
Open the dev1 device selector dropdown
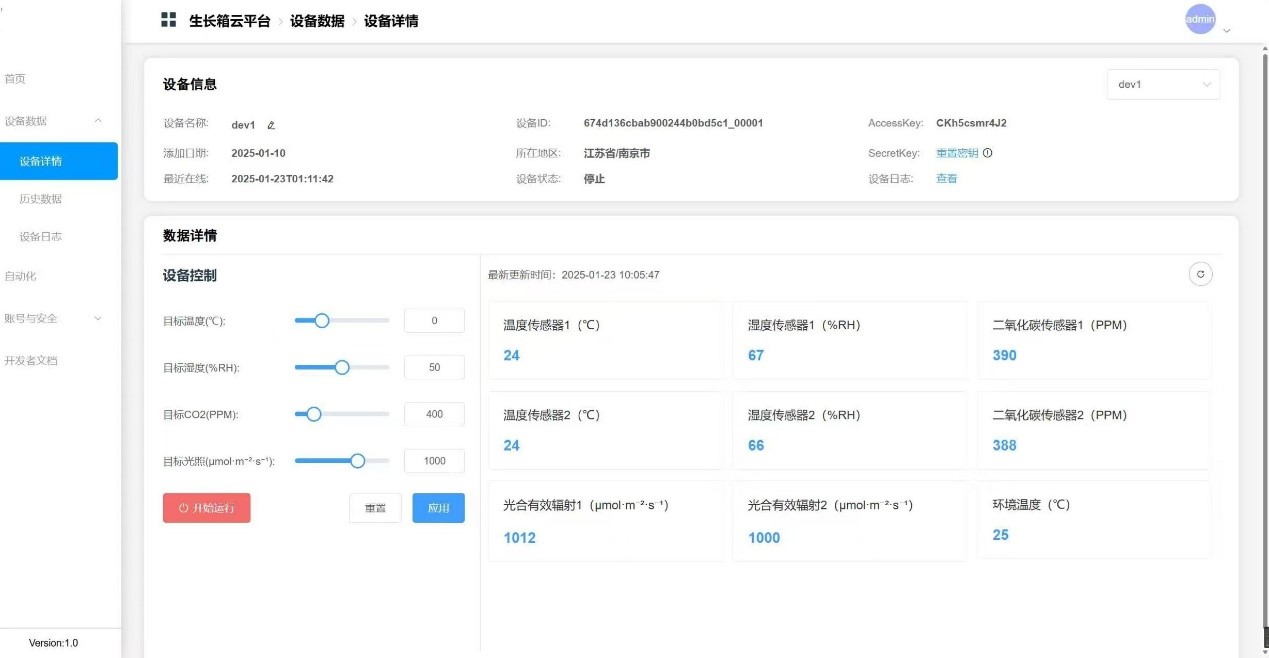coord(1162,84)
